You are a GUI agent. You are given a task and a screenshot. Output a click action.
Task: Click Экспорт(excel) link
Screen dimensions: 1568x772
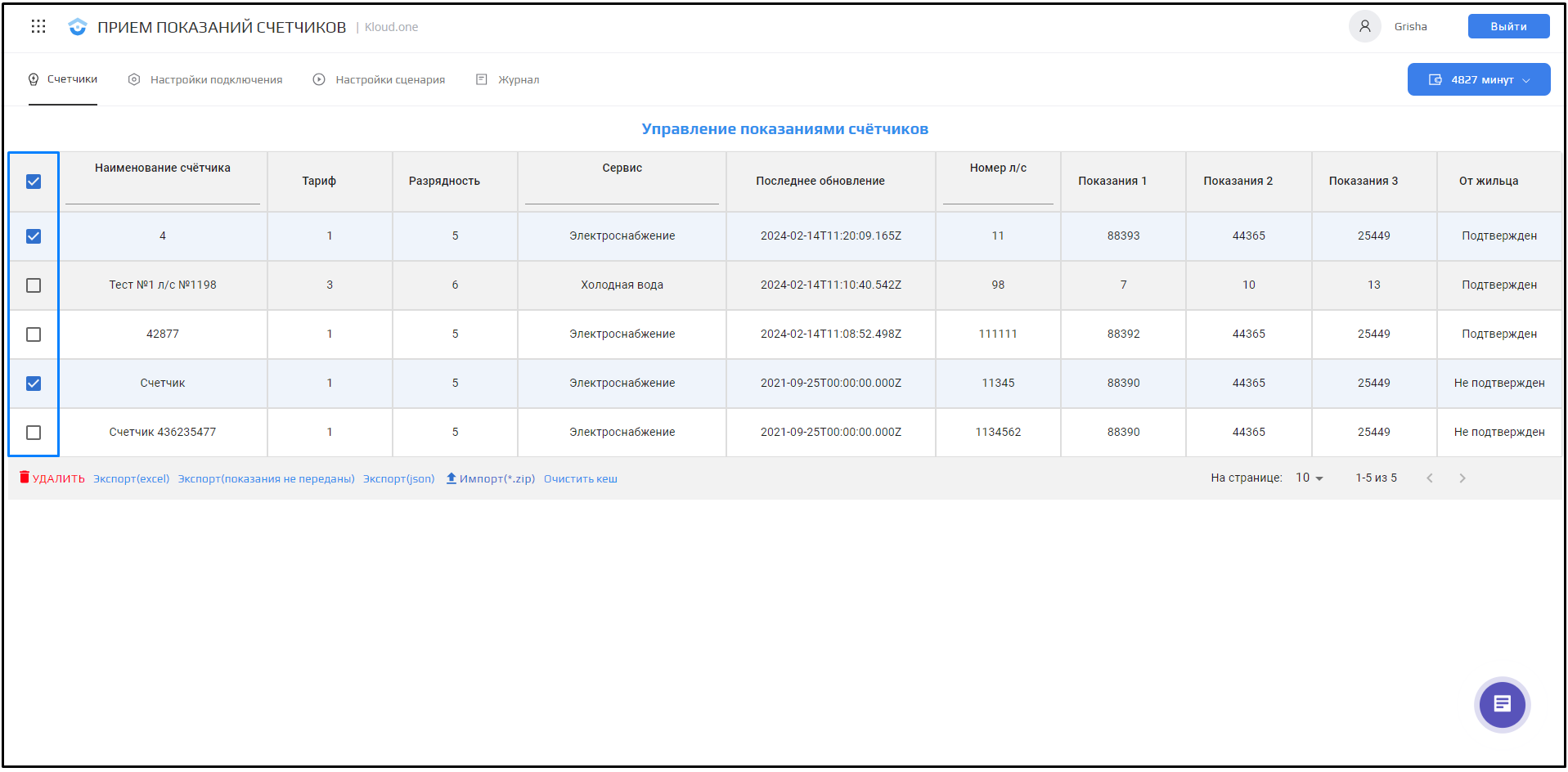coord(131,479)
